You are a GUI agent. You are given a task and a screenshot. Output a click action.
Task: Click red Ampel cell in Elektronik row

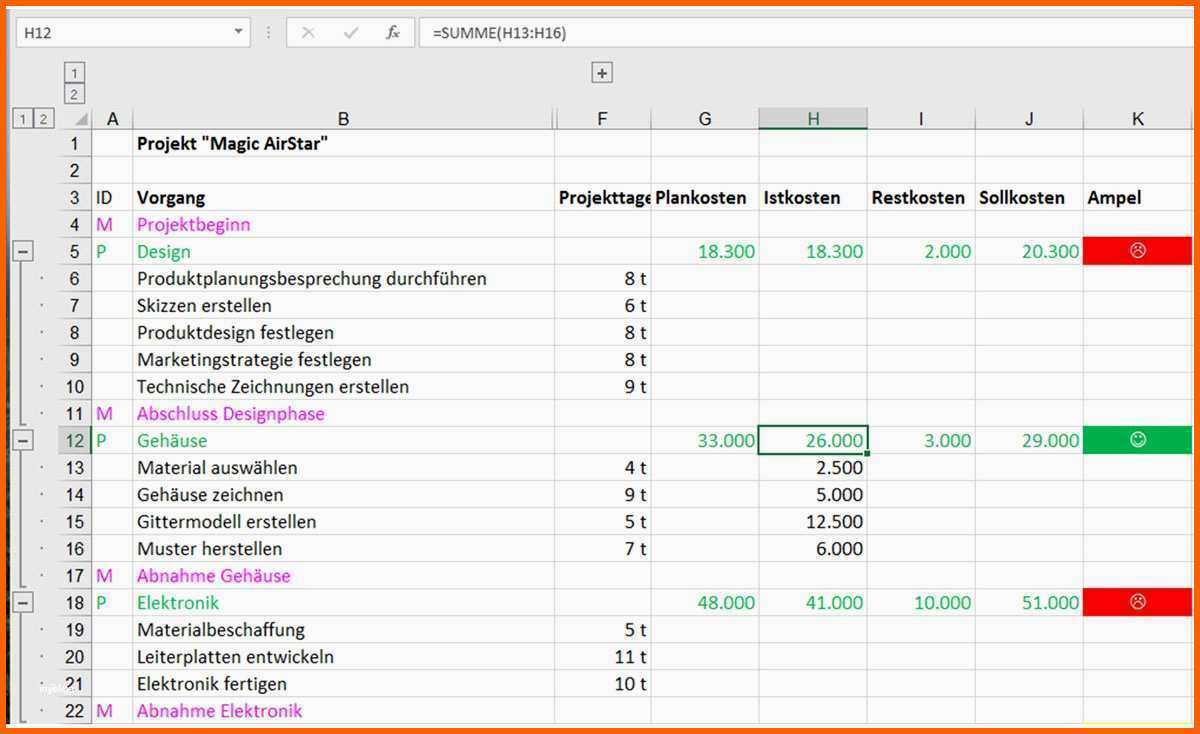[x=1138, y=603]
